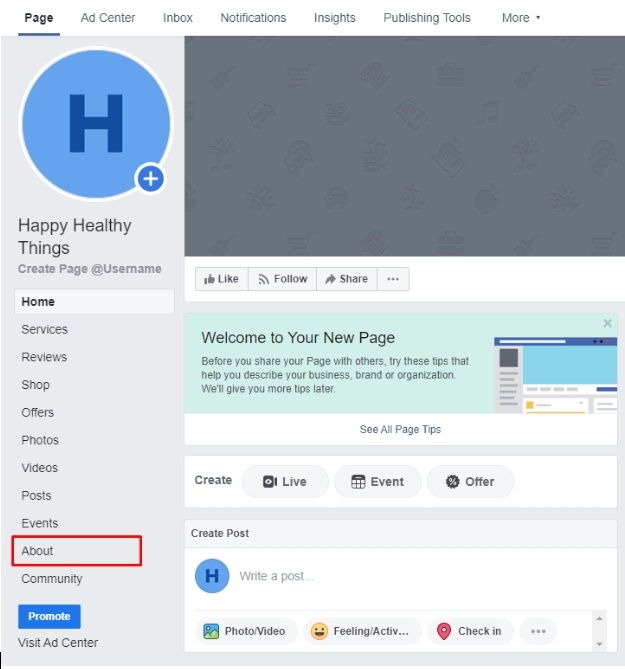Open the Inbox tab

coord(178,18)
